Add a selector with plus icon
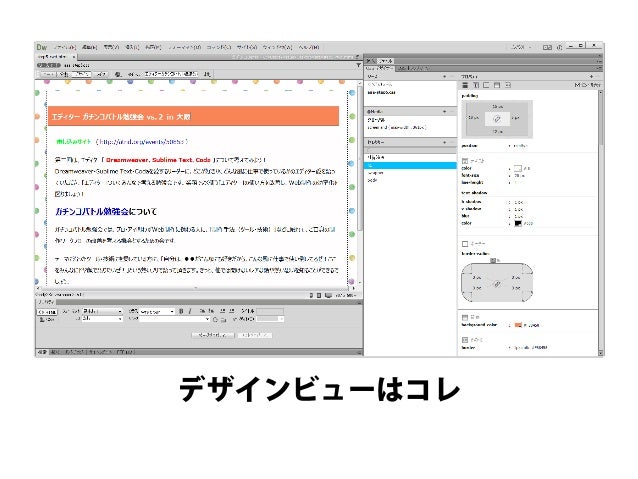This screenshot has height=479, width=638. [444, 142]
